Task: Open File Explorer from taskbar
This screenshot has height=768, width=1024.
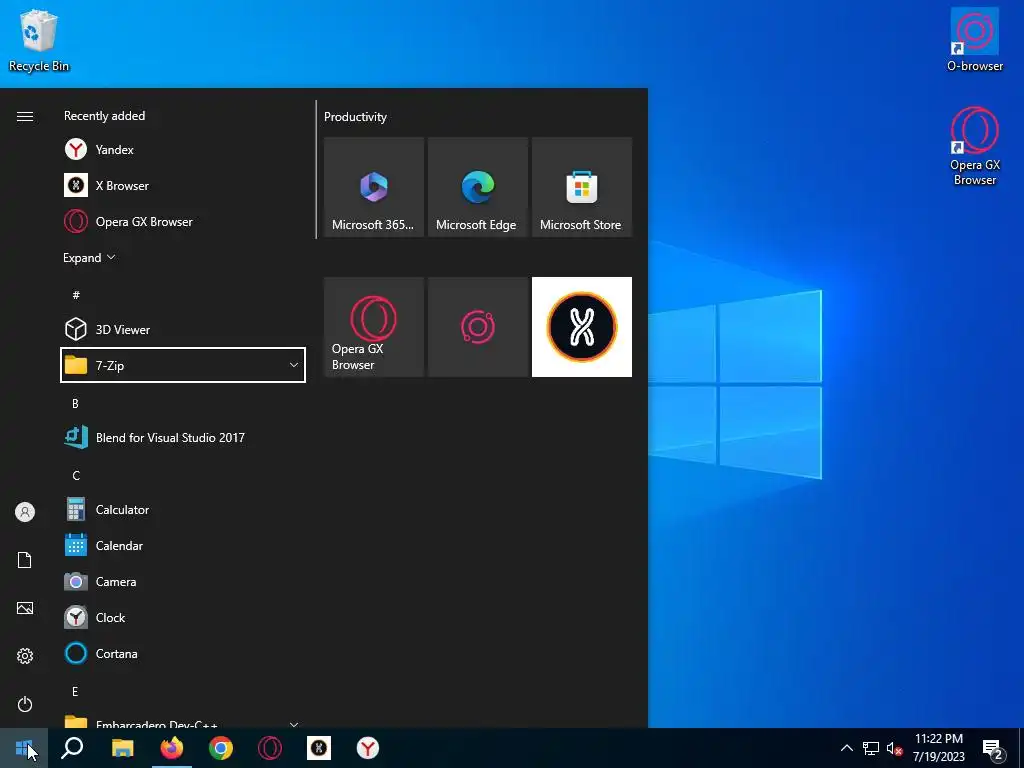Action: (x=122, y=748)
